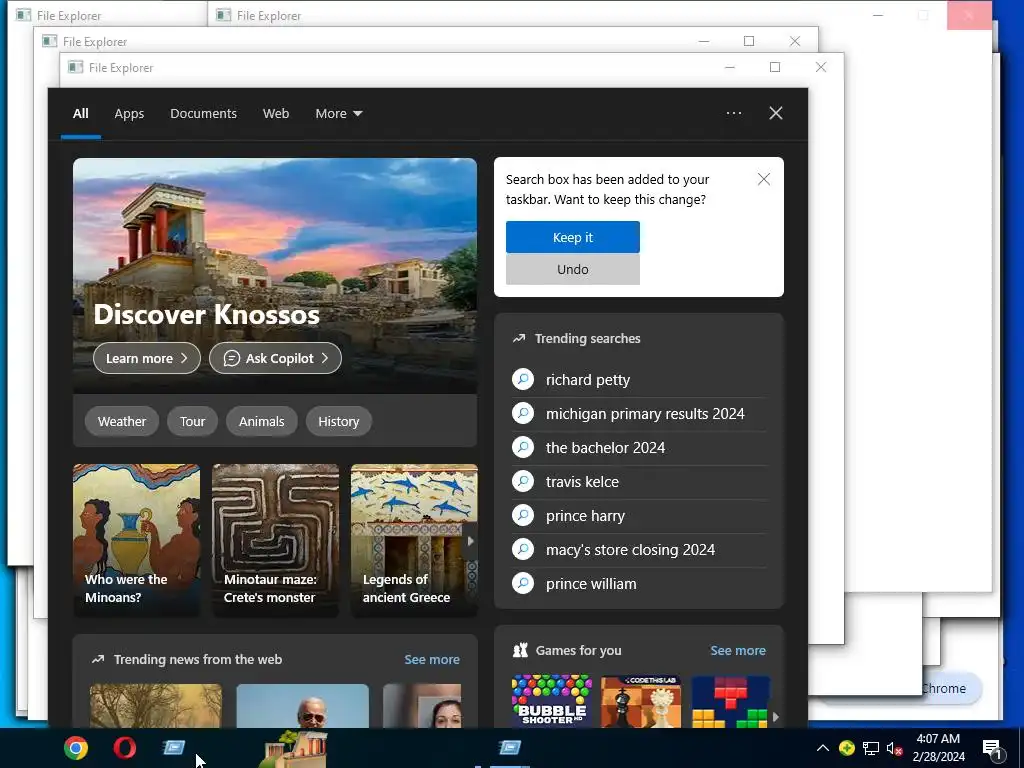Open the green security tray icon
This screenshot has width=1024, height=768.
coord(847,748)
